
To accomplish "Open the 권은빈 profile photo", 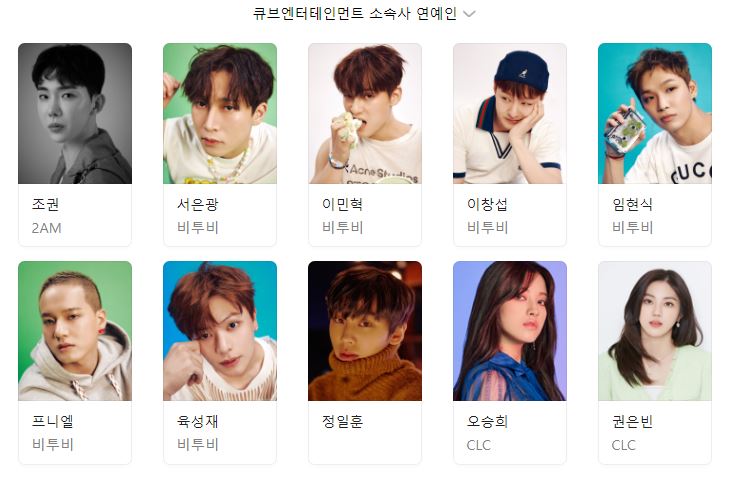I will click(655, 331).
